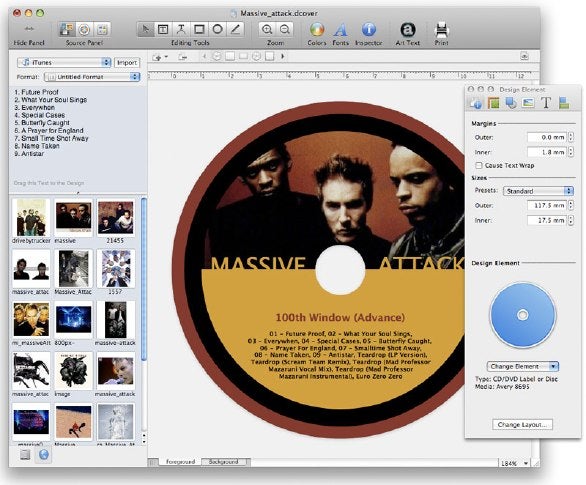The width and height of the screenshot is (586, 485).
Task: Select track 7. Small Time Shot Away
Action: [x=51, y=138]
